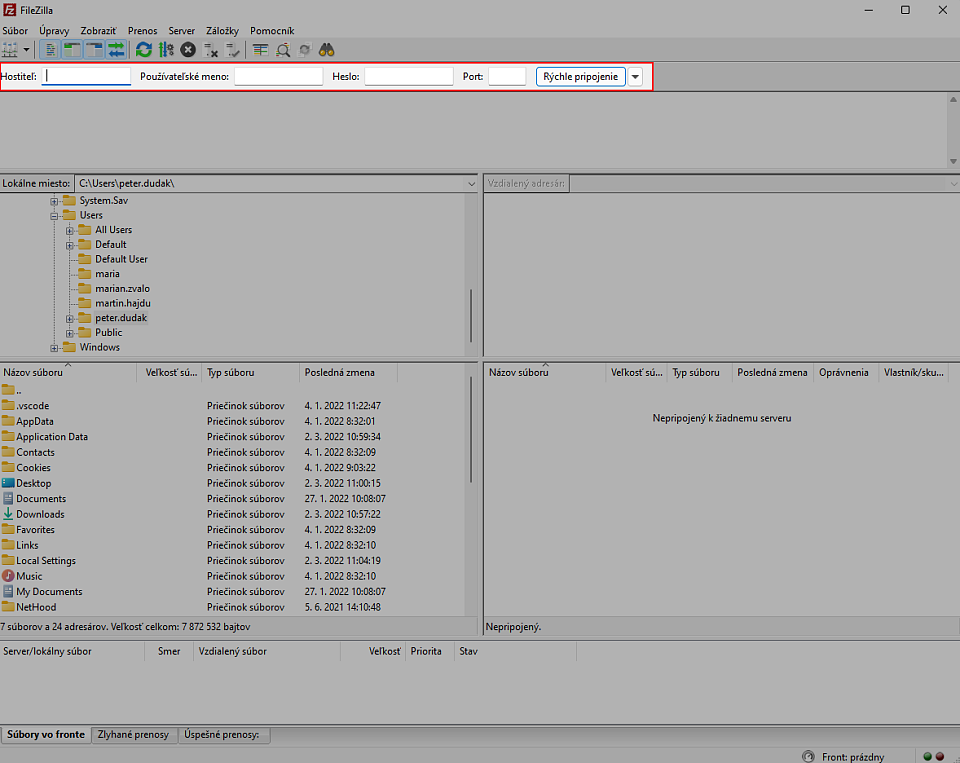Open the Úpravy menu
Viewport: 960px width, 763px height.
pos(54,31)
